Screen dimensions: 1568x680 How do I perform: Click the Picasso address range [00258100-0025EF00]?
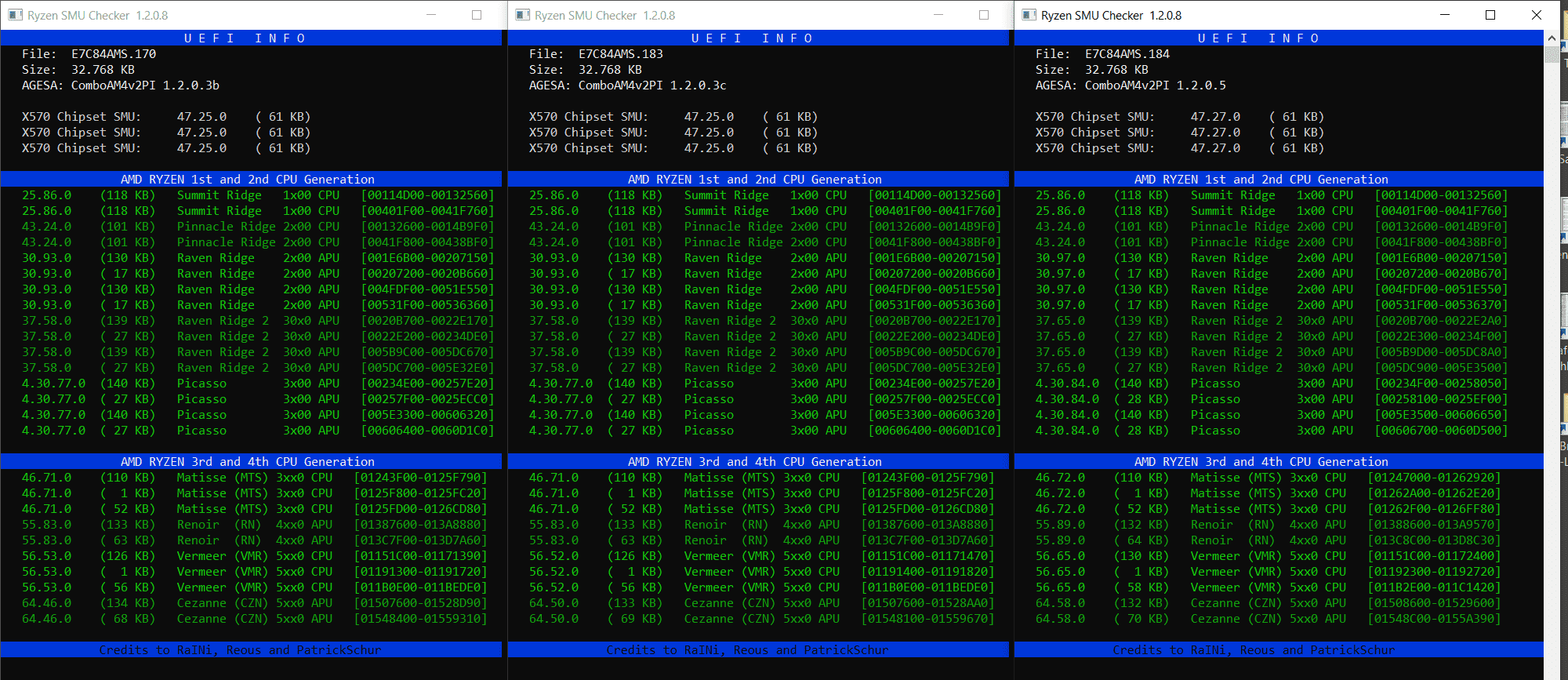point(1441,399)
